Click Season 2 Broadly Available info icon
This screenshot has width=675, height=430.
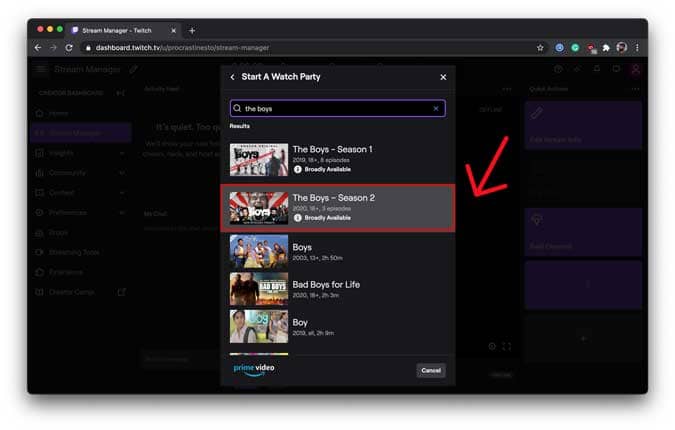(297, 218)
